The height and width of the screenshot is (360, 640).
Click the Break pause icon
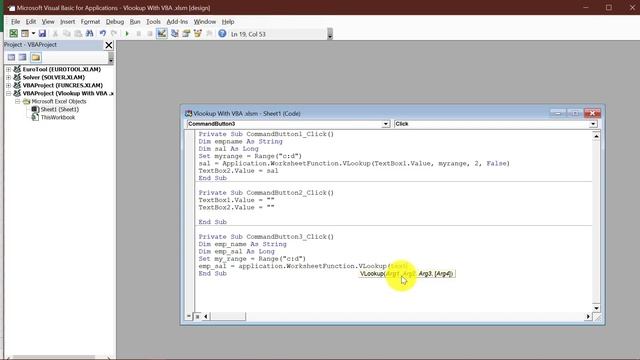[x=138, y=34]
